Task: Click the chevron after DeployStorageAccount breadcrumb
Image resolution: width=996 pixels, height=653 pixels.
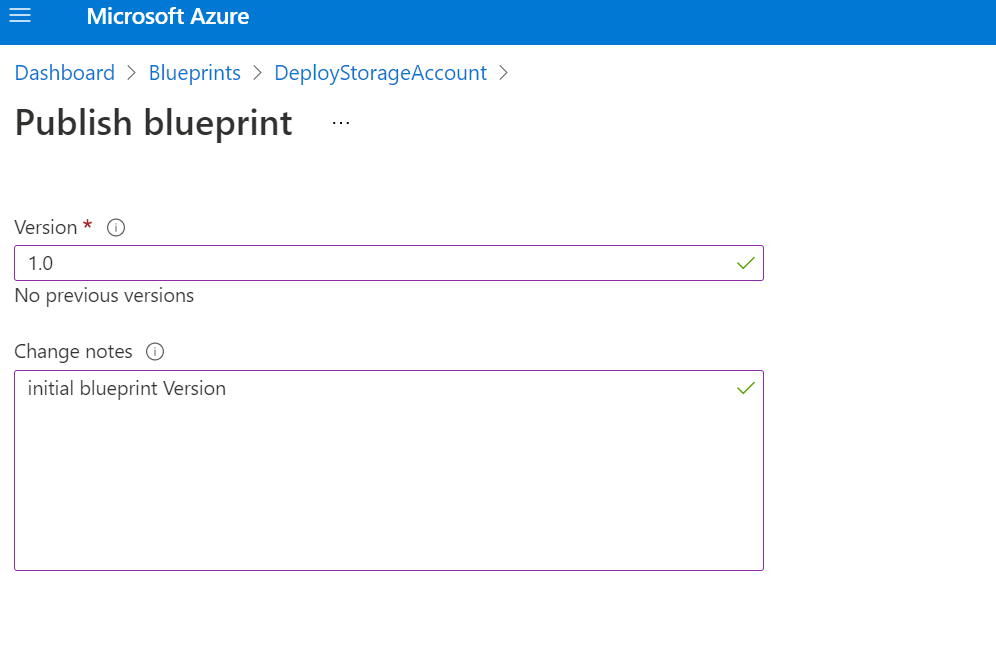Action: [x=503, y=73]
